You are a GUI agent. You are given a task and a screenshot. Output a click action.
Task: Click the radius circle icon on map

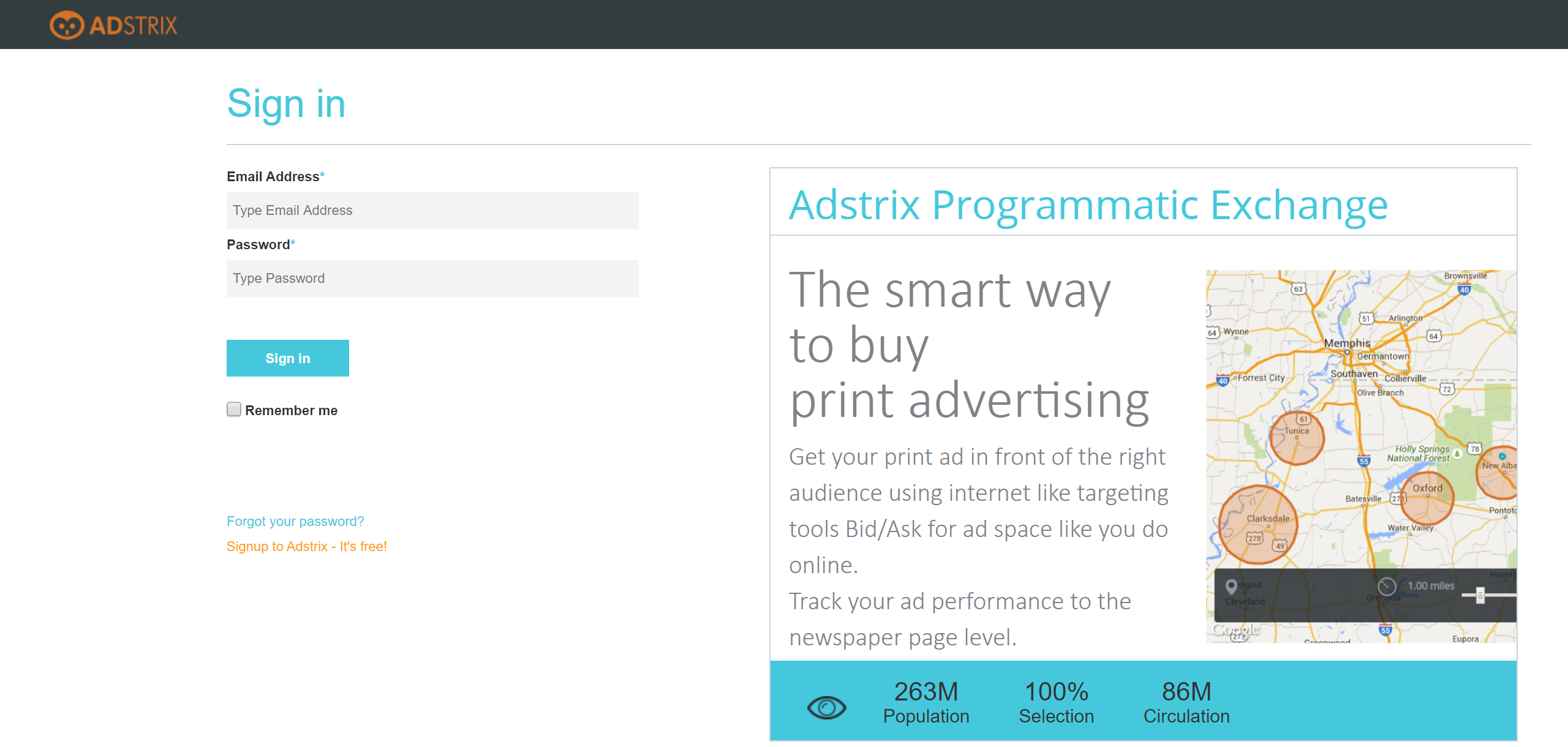[x=1387, y=586]
